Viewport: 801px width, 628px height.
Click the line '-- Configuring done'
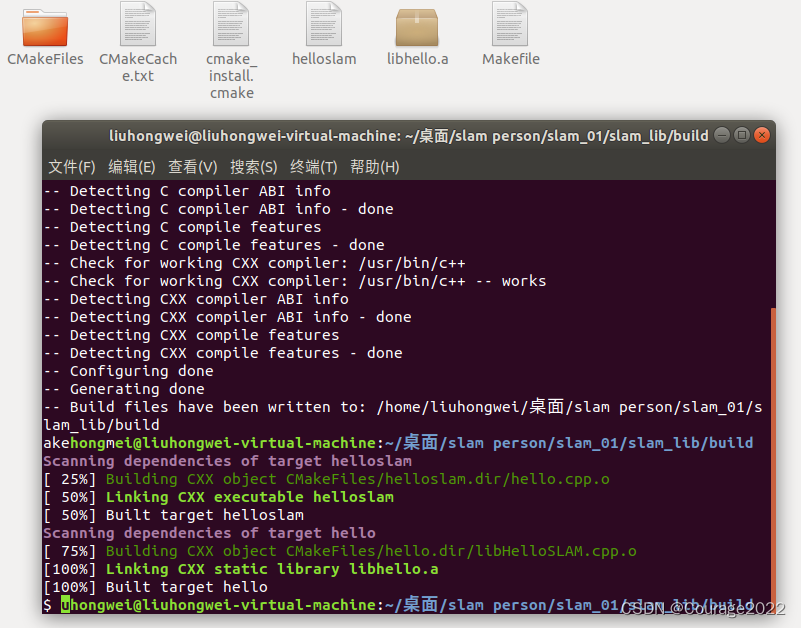128,371
